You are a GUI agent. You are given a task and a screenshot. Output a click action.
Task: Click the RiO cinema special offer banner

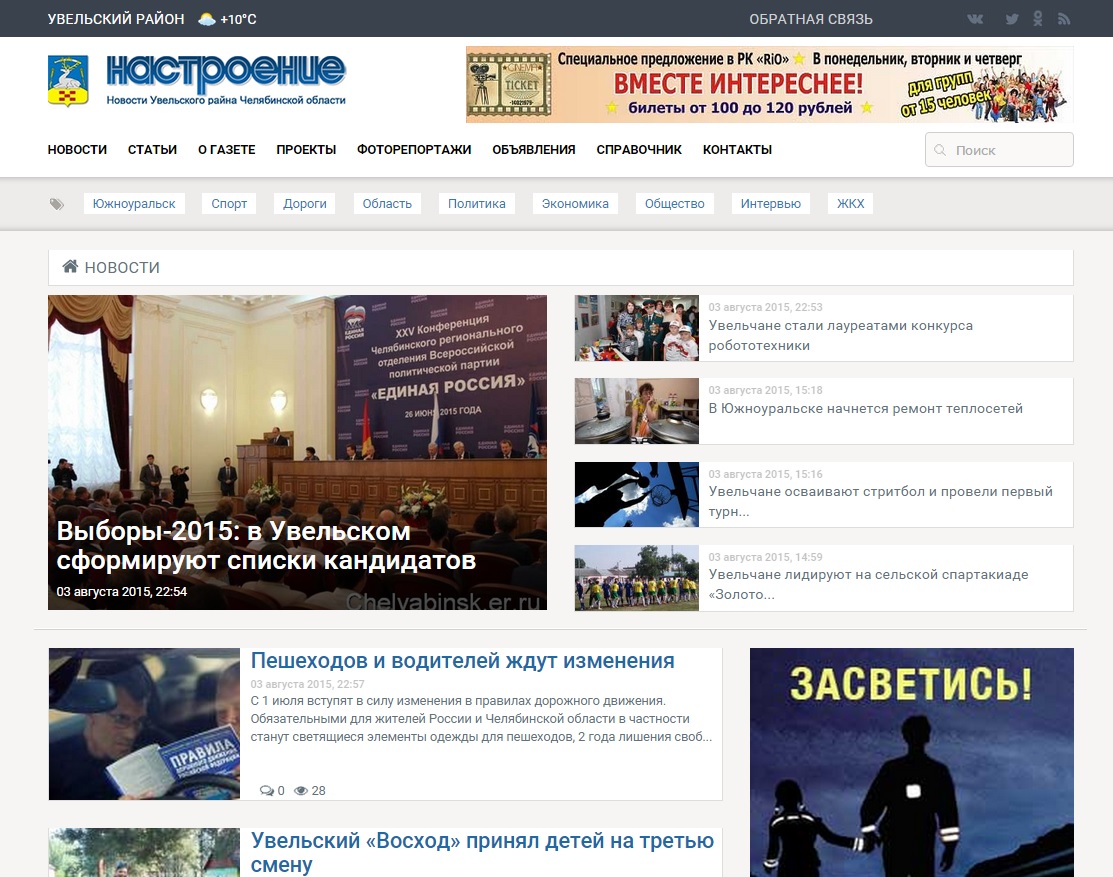pos(769,84)
